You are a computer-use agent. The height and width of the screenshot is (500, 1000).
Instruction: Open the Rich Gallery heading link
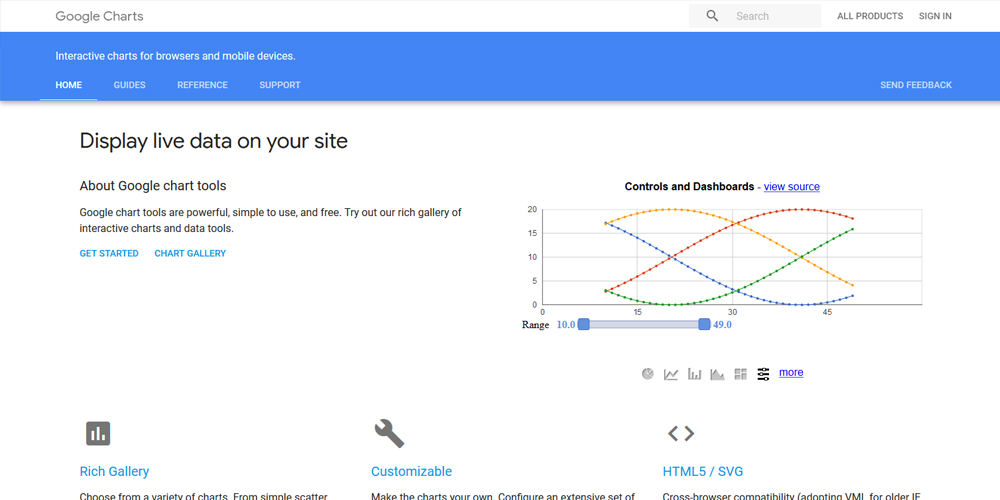[x=114, y=471]
